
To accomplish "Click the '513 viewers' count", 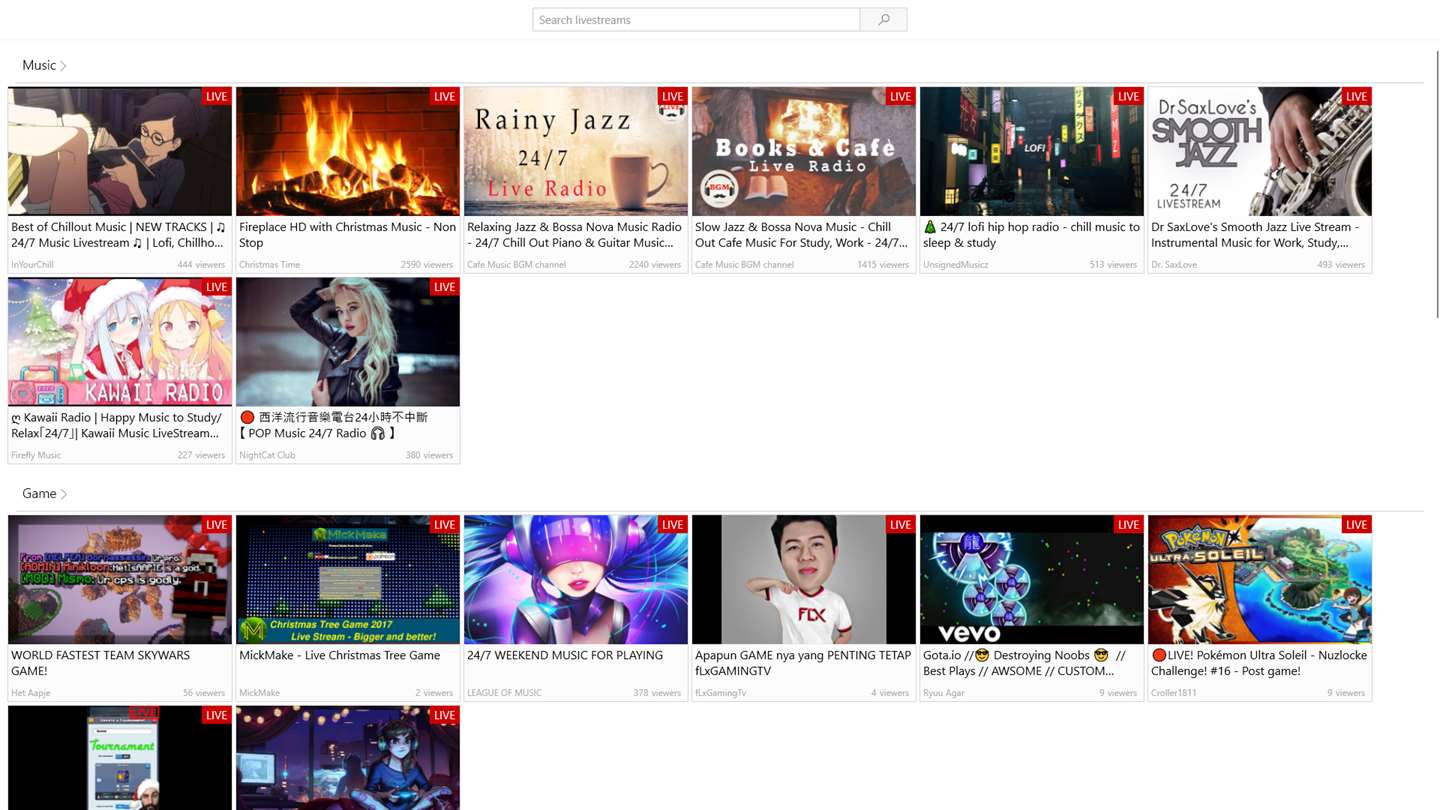I will click(1113, 265).
